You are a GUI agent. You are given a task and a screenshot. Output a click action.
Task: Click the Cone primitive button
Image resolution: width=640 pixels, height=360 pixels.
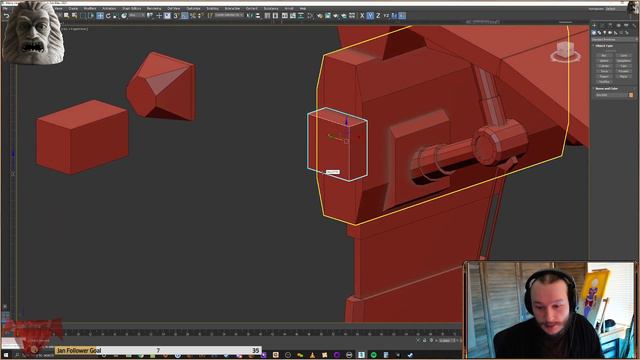pyautogui.click(x=623, y=55)
